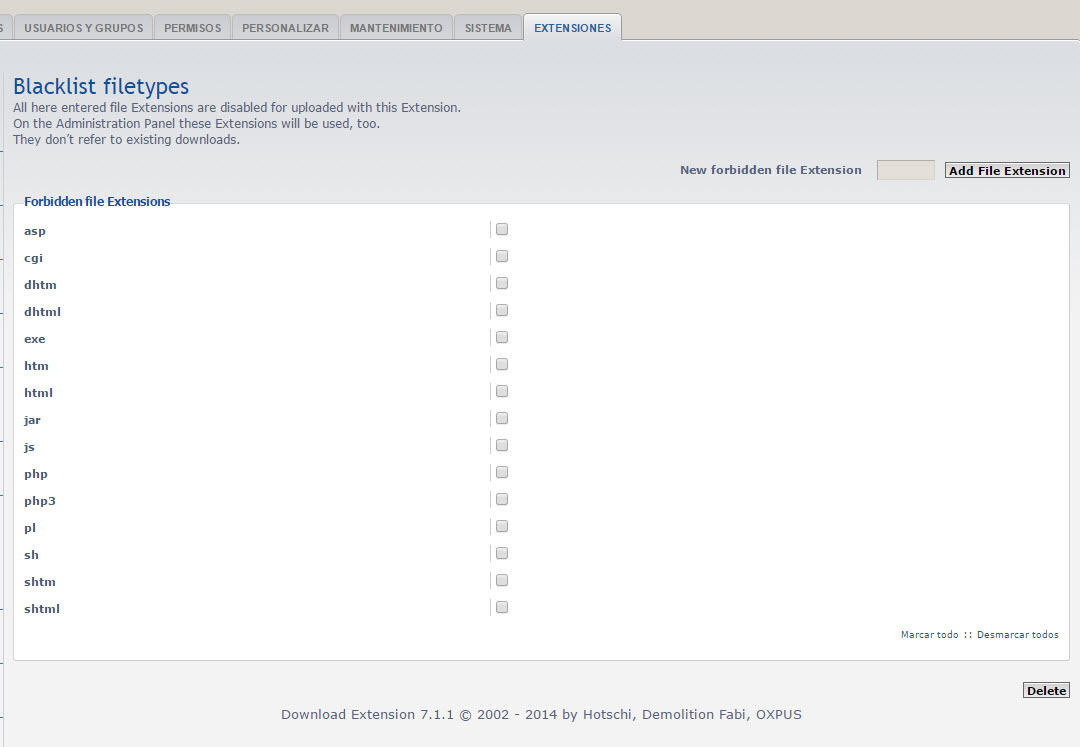
Task: Tick the checkbox for cgi
Action: click(x=502, y=256)
